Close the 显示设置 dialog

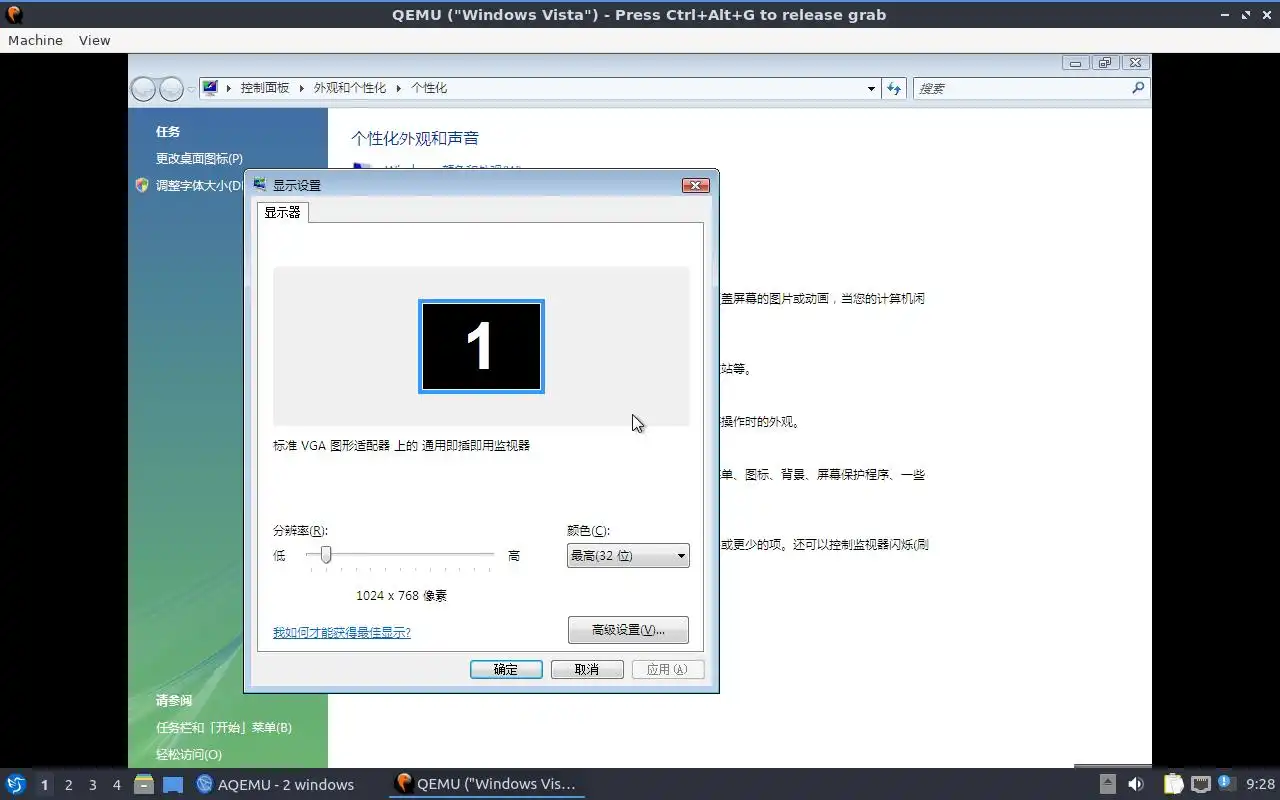(696, 185)
